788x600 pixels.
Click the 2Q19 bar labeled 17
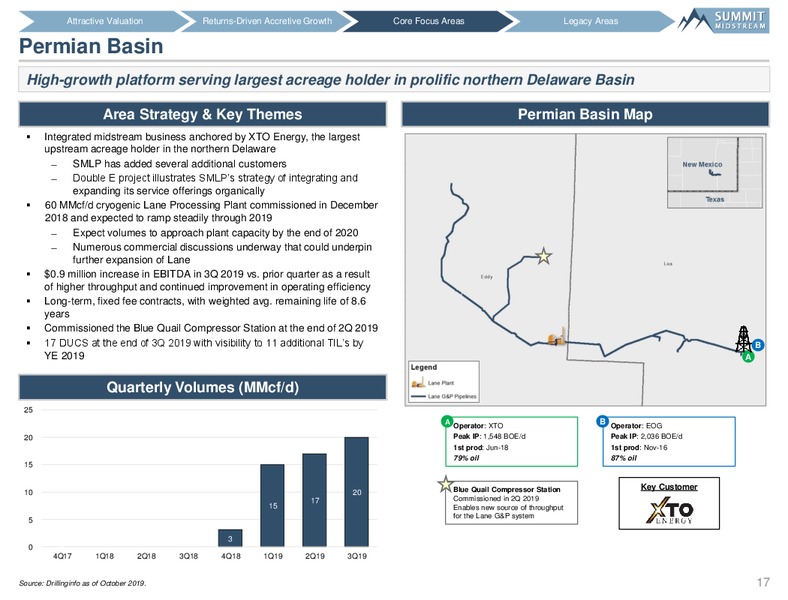(x=315, y=500)
